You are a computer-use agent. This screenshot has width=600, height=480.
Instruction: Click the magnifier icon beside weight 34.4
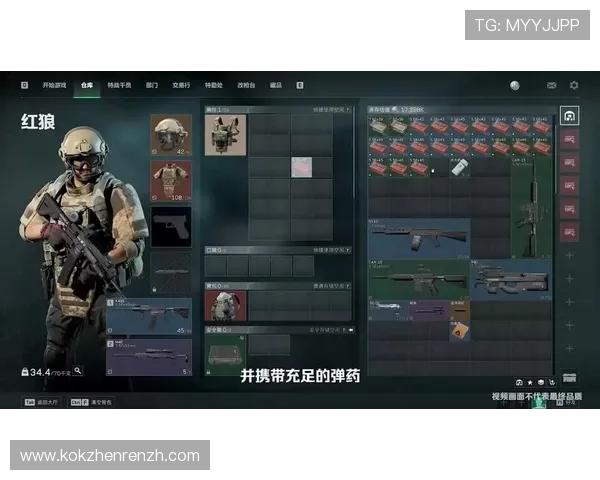coord(78,371)
